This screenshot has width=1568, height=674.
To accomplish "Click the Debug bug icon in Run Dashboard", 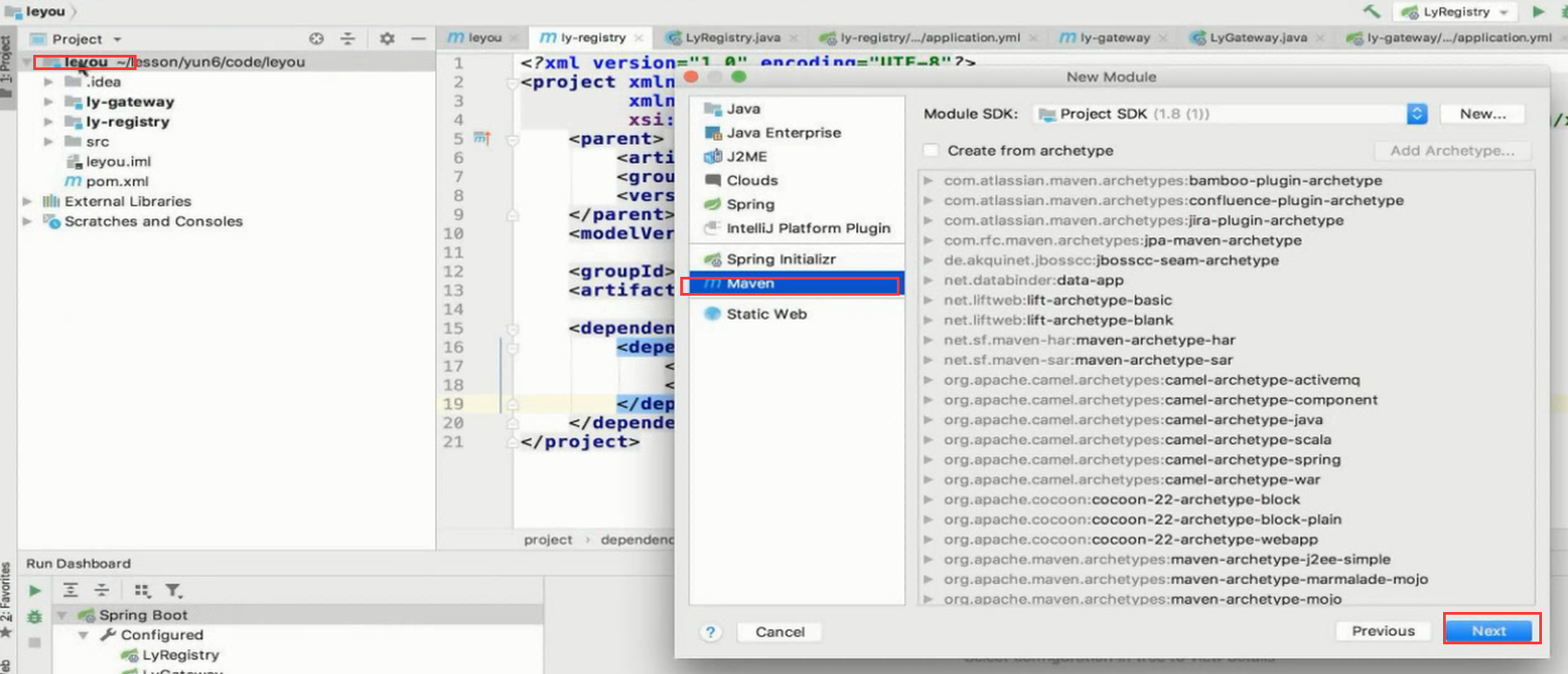I will [x=34, y=616].
